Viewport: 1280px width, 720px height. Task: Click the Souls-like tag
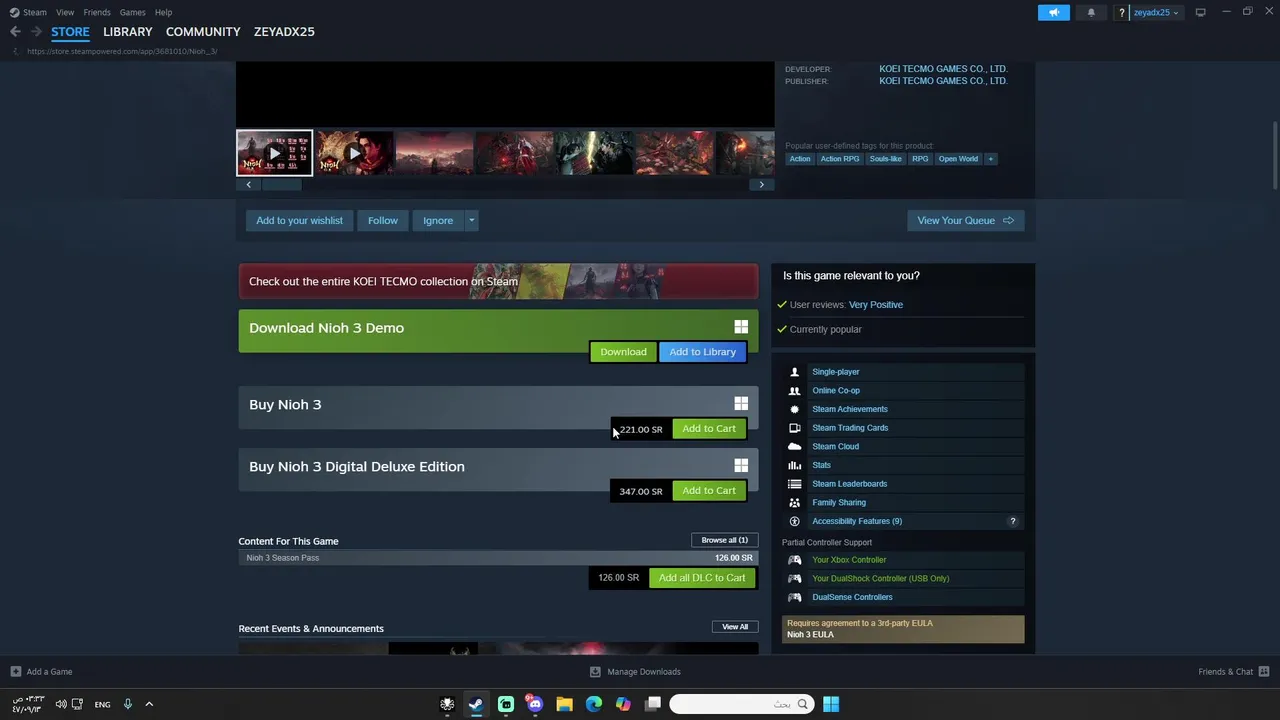(x=885, y=159)
